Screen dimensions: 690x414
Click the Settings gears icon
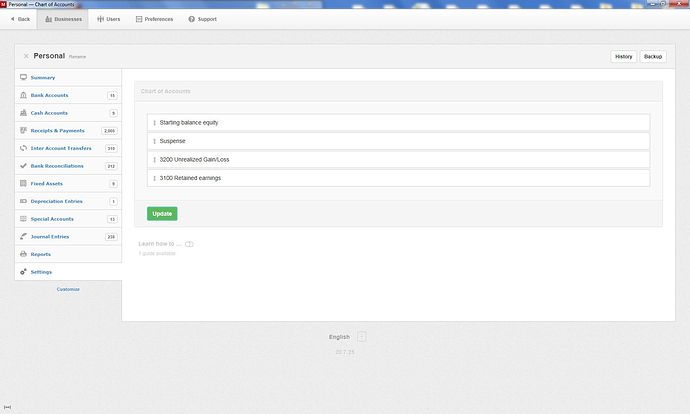click(x=23, y=271)
